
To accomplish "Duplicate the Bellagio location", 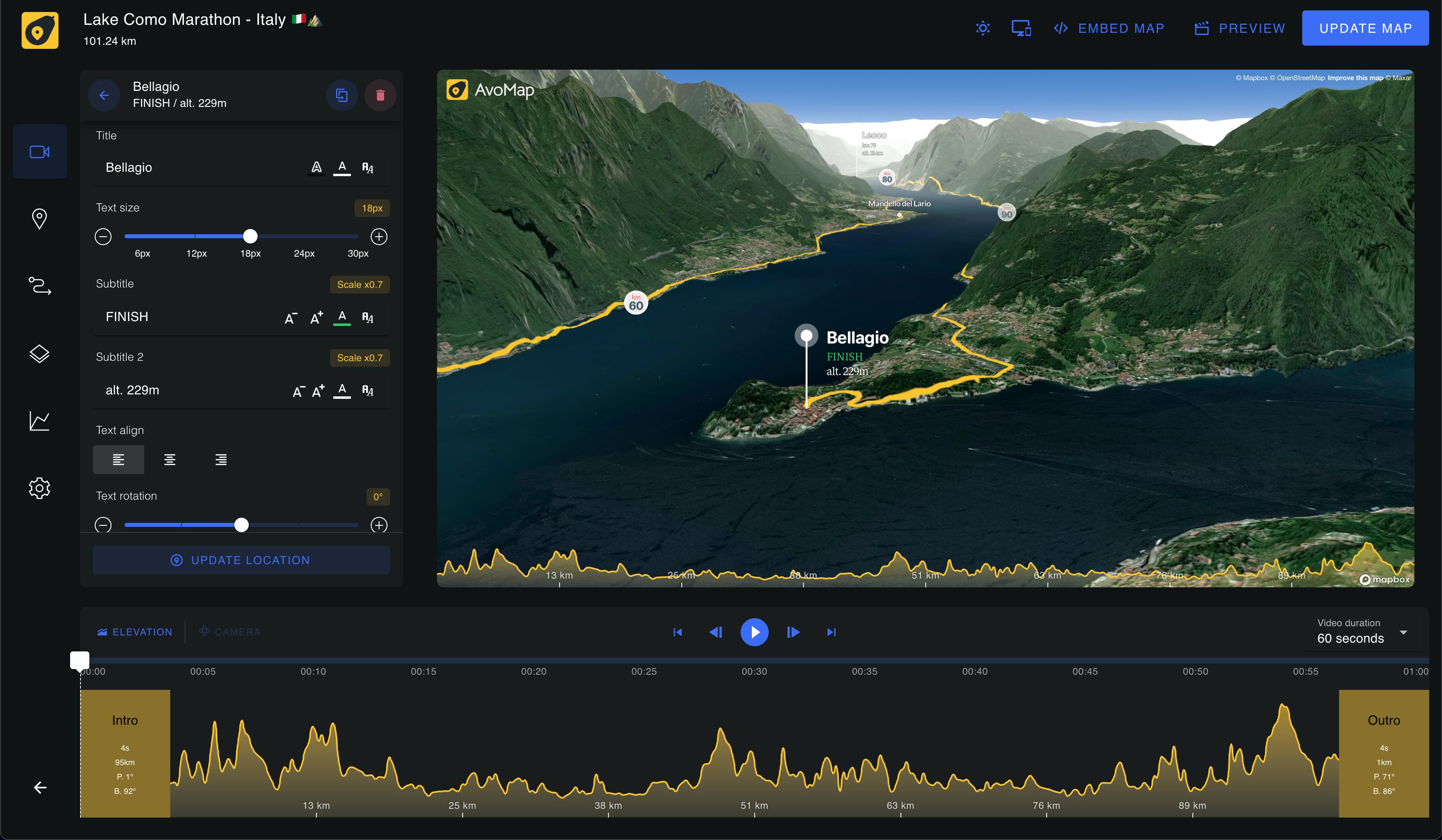I will [342, 95].
